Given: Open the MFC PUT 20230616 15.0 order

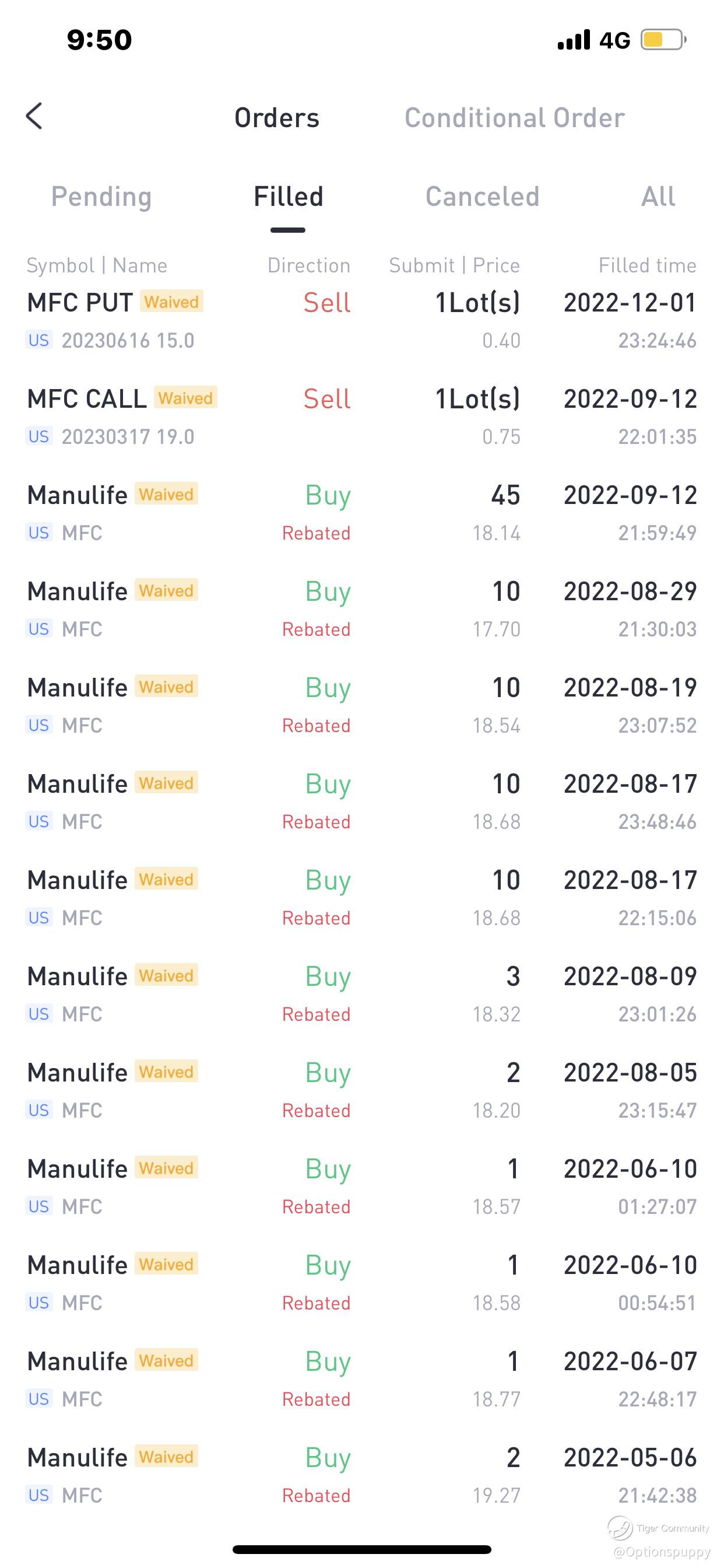Looking at the screenshot, I should click(361, 320).
